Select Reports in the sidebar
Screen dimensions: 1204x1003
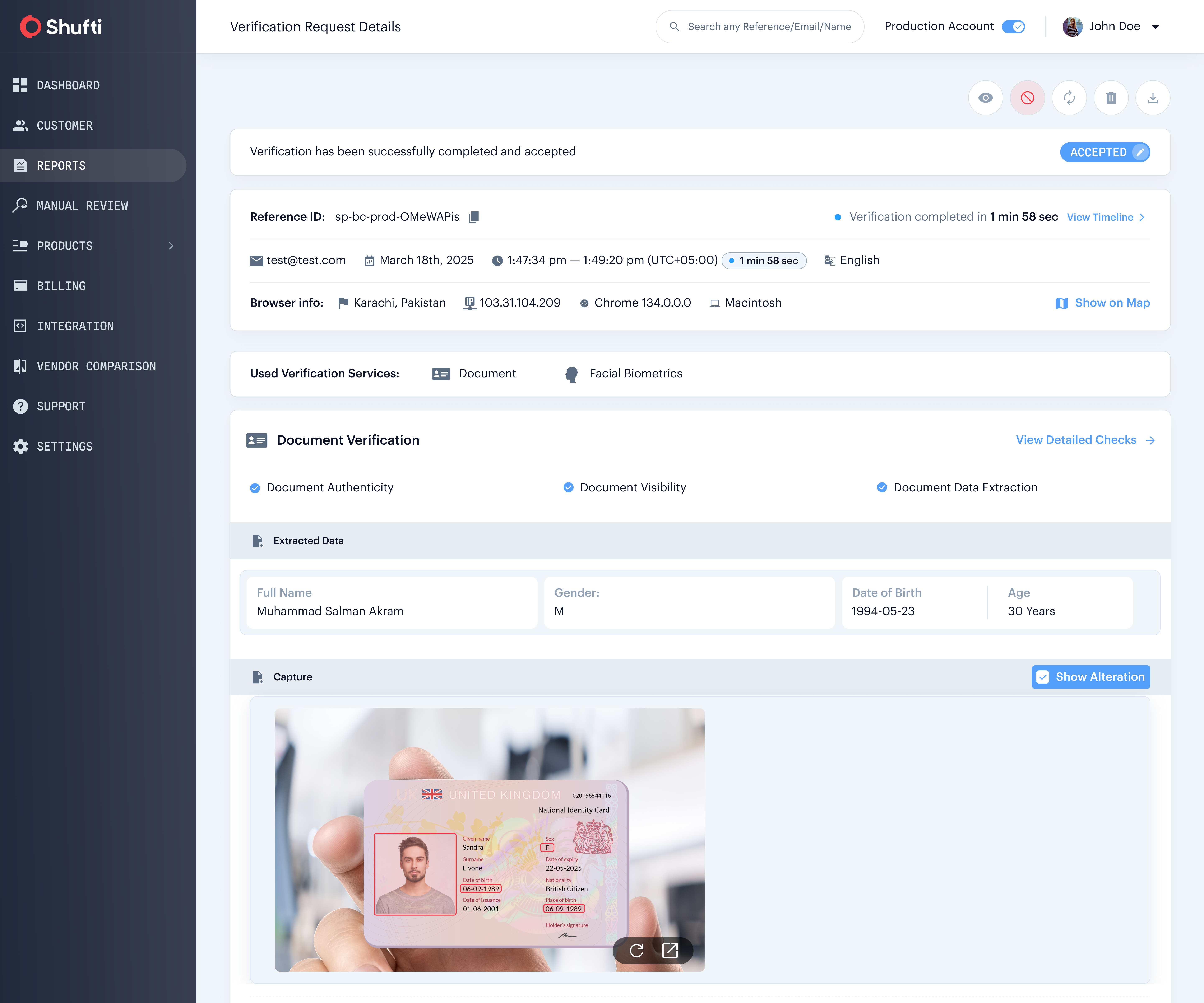[93, 166]
